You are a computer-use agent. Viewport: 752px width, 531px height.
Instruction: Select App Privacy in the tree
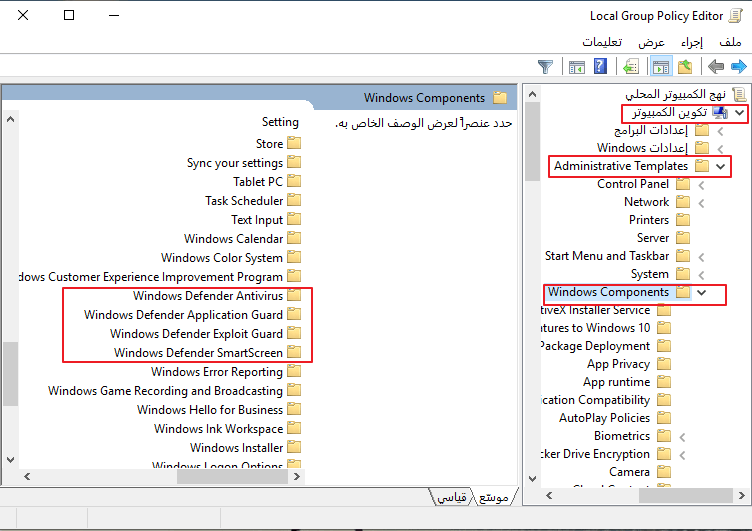[x=628, y=364]
